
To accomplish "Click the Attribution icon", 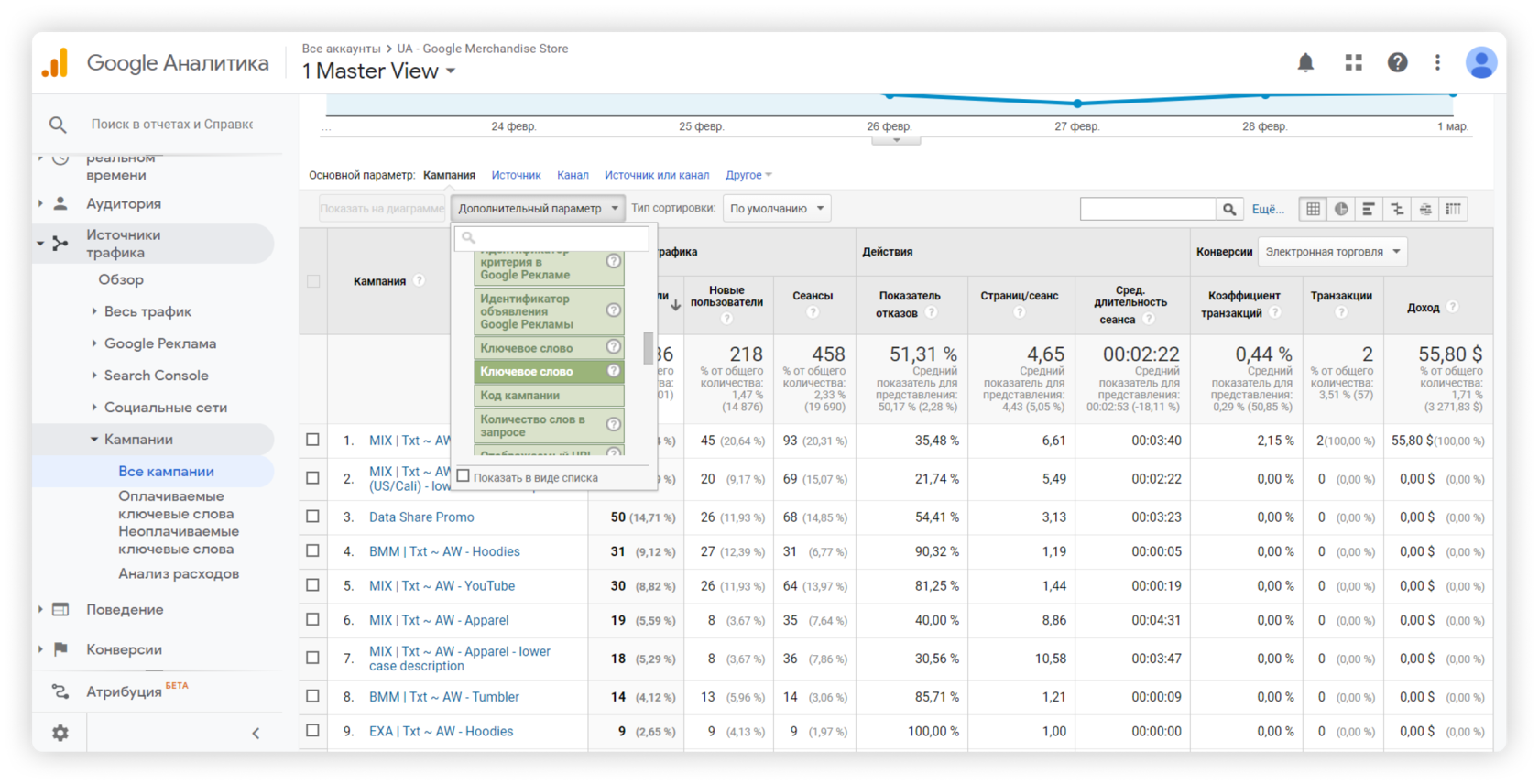I will [x=60, y=691].
